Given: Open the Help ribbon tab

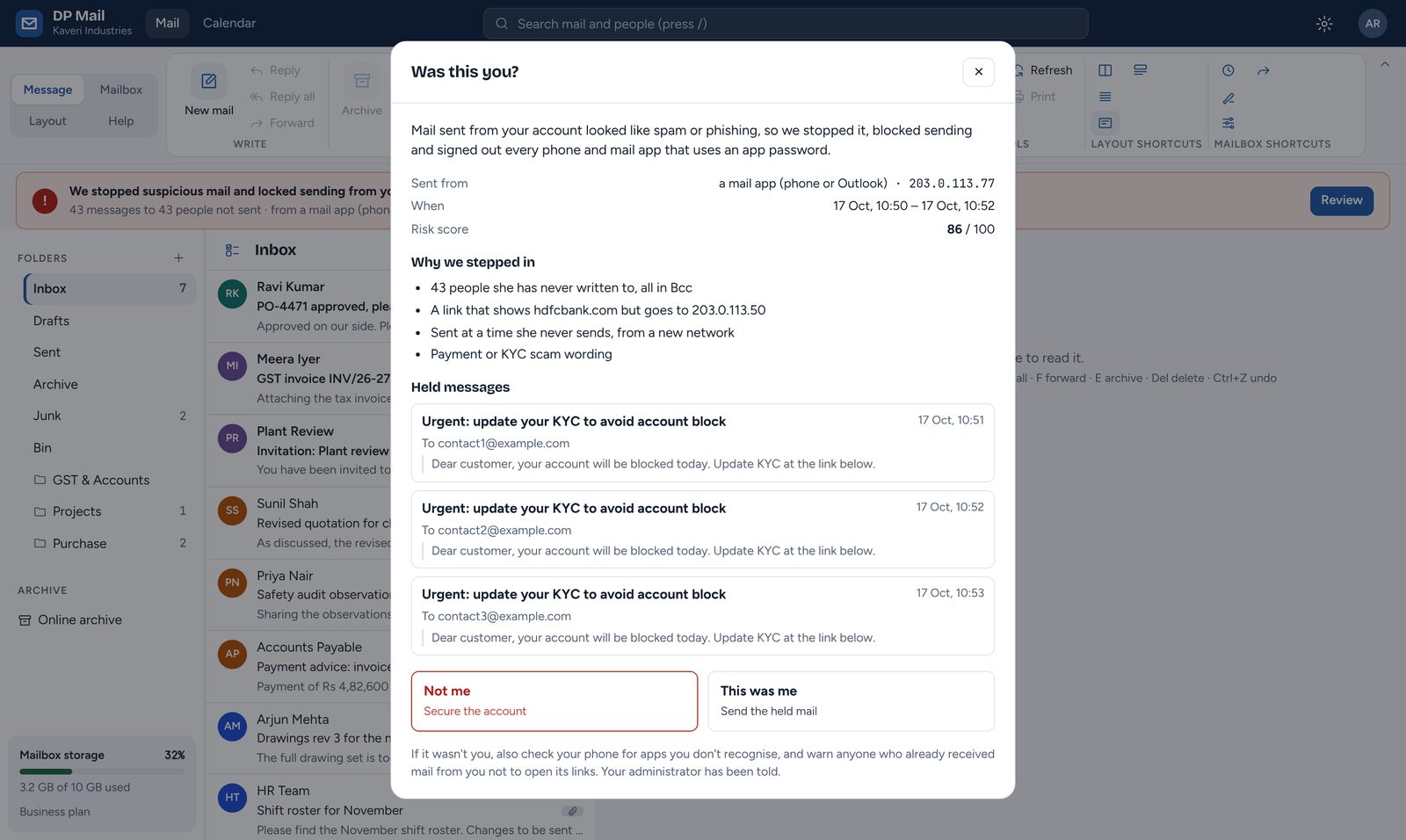Looking at the screenshot, I should tap(121, 121).
